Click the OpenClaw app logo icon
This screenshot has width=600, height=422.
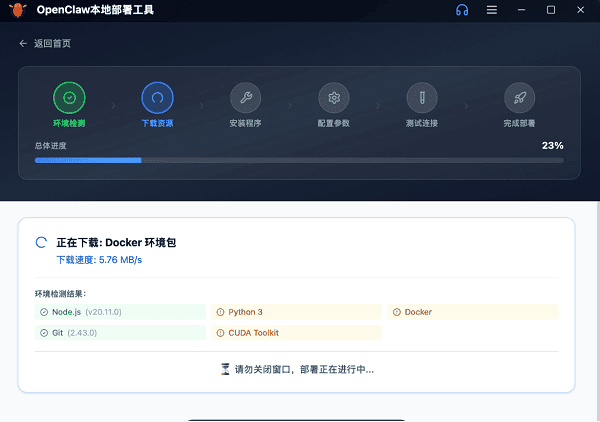pyautogui.click(x=18, y=10)
